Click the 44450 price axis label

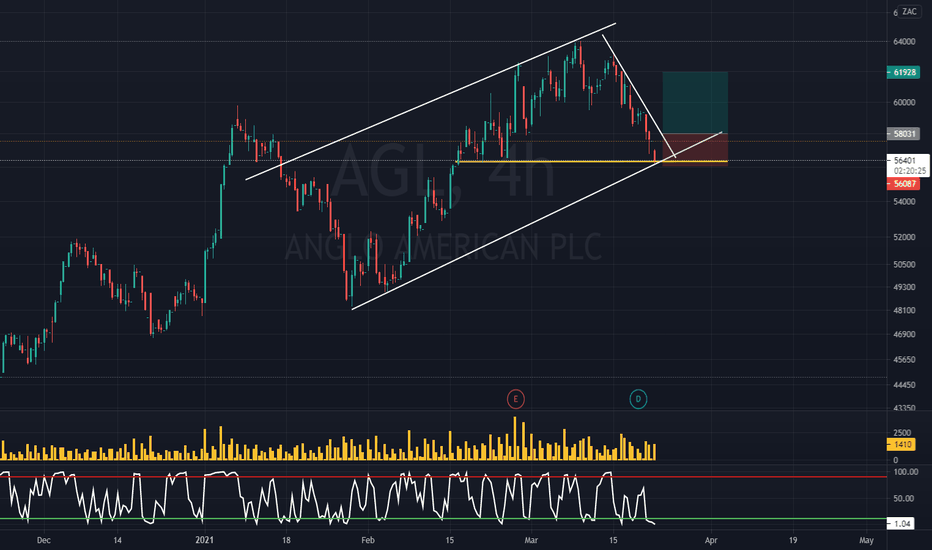904,385
